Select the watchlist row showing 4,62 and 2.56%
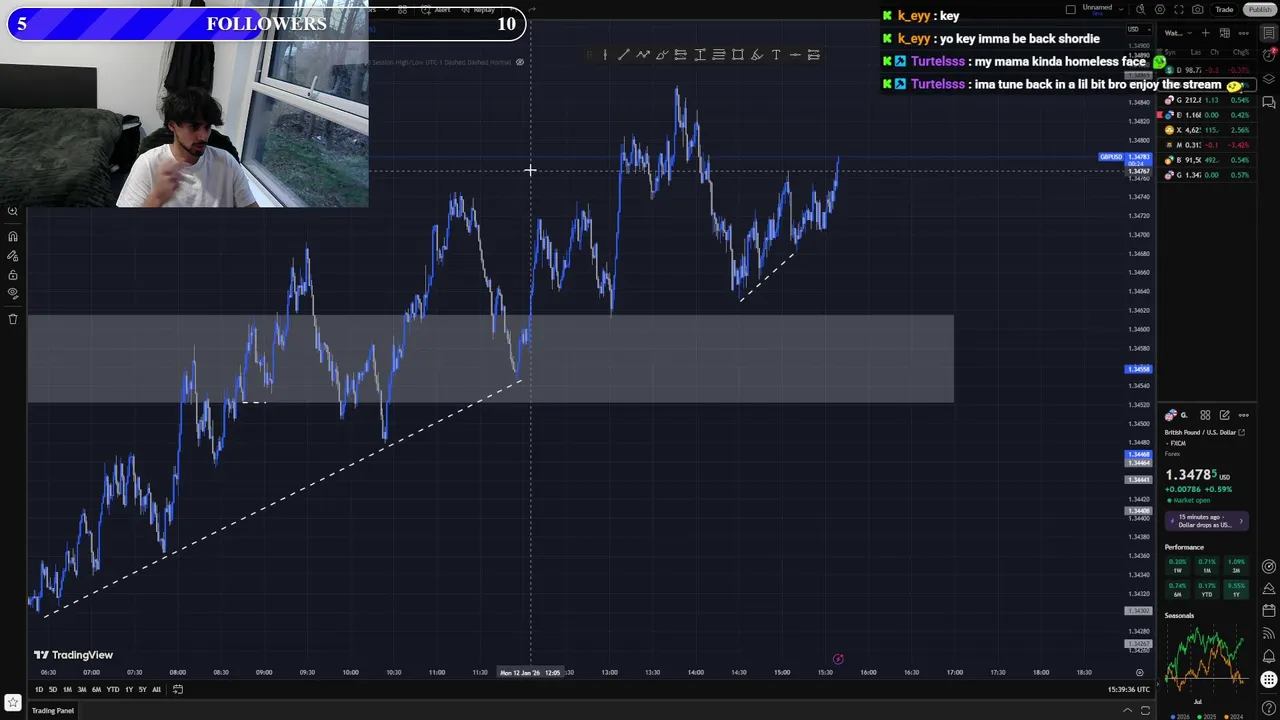This screenshot has height=720, width=1280. click(1207, 130)
